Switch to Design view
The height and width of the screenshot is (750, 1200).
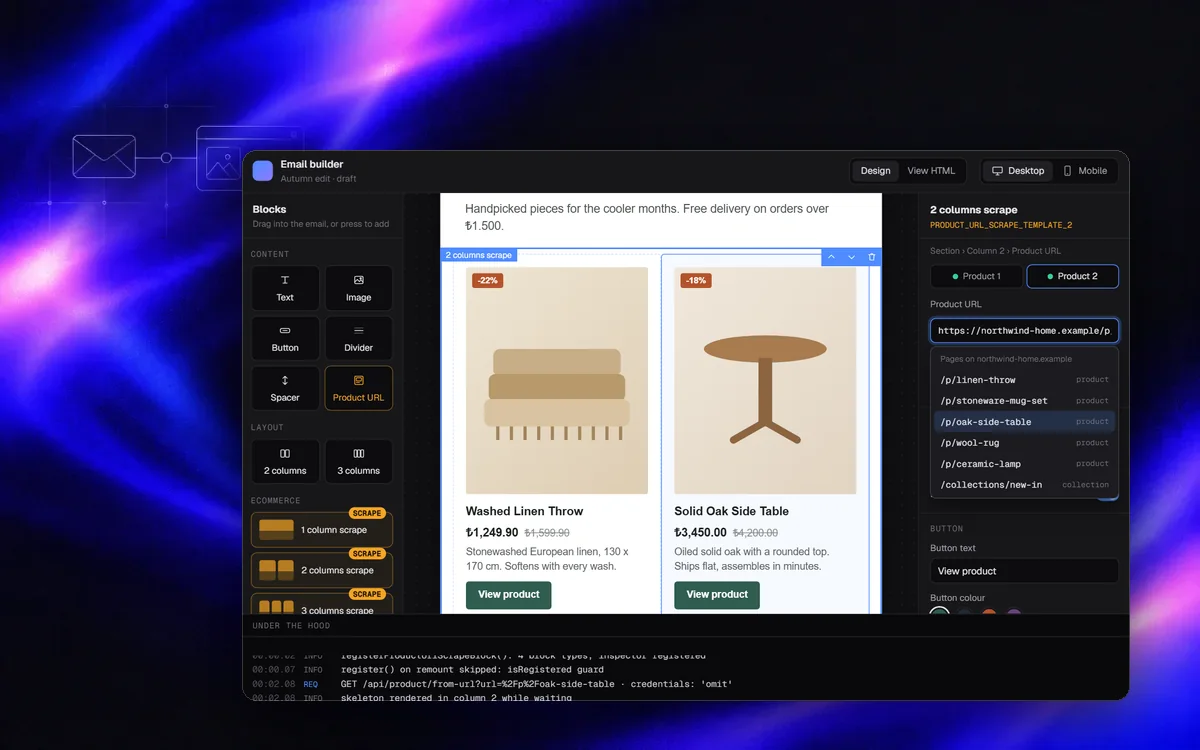876,171
